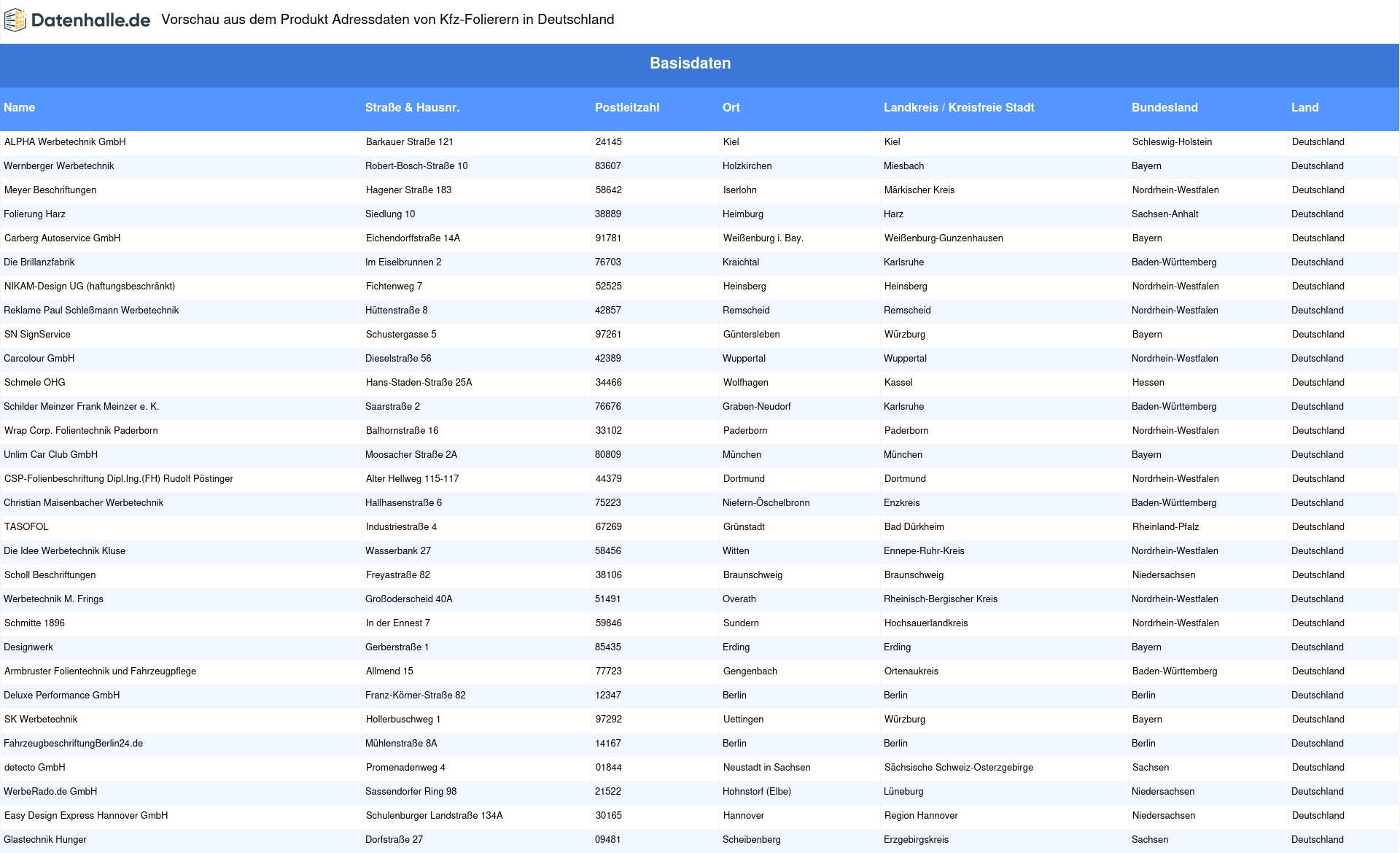Select the Schmitte 1896 entry

point(34,623)
